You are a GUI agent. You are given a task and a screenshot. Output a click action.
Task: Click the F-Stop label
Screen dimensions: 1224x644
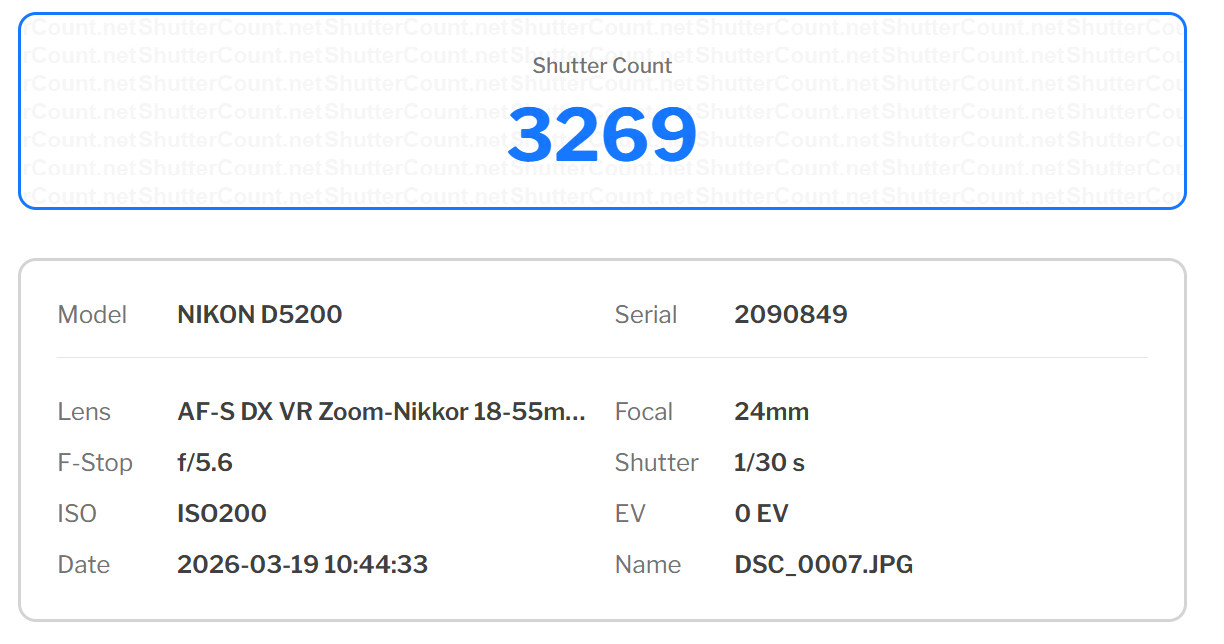tap(95, 463)
